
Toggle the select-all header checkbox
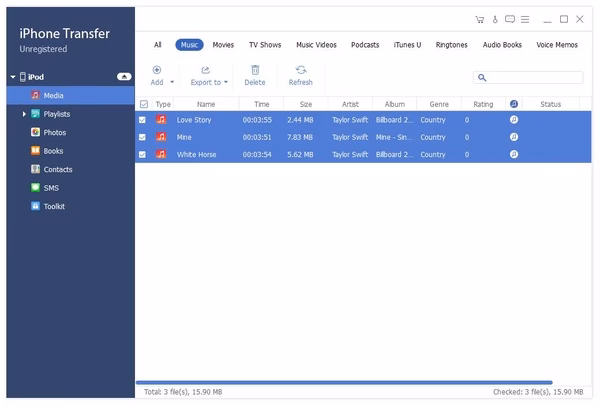pyautogui.click(x=143, y=104)
